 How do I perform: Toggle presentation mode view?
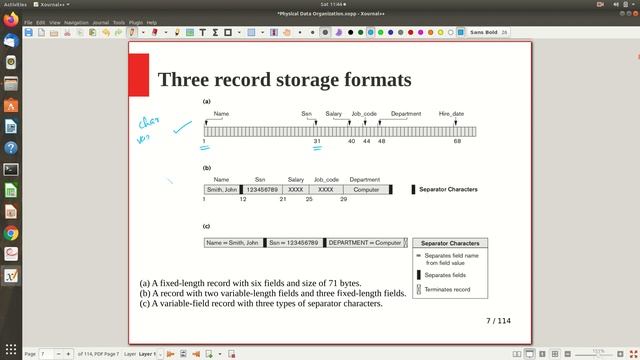tap(529, 354)
